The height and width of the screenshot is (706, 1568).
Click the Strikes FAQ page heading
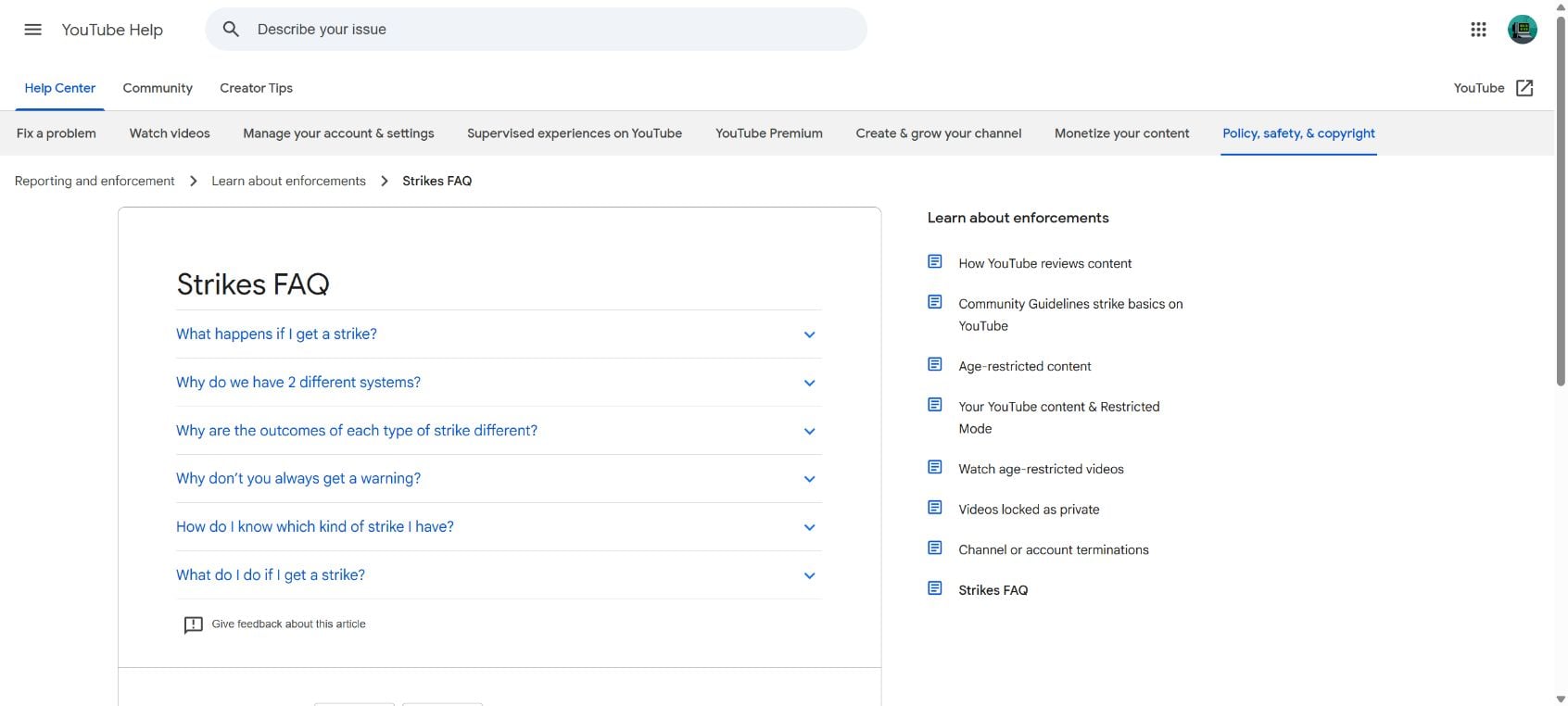253,284
